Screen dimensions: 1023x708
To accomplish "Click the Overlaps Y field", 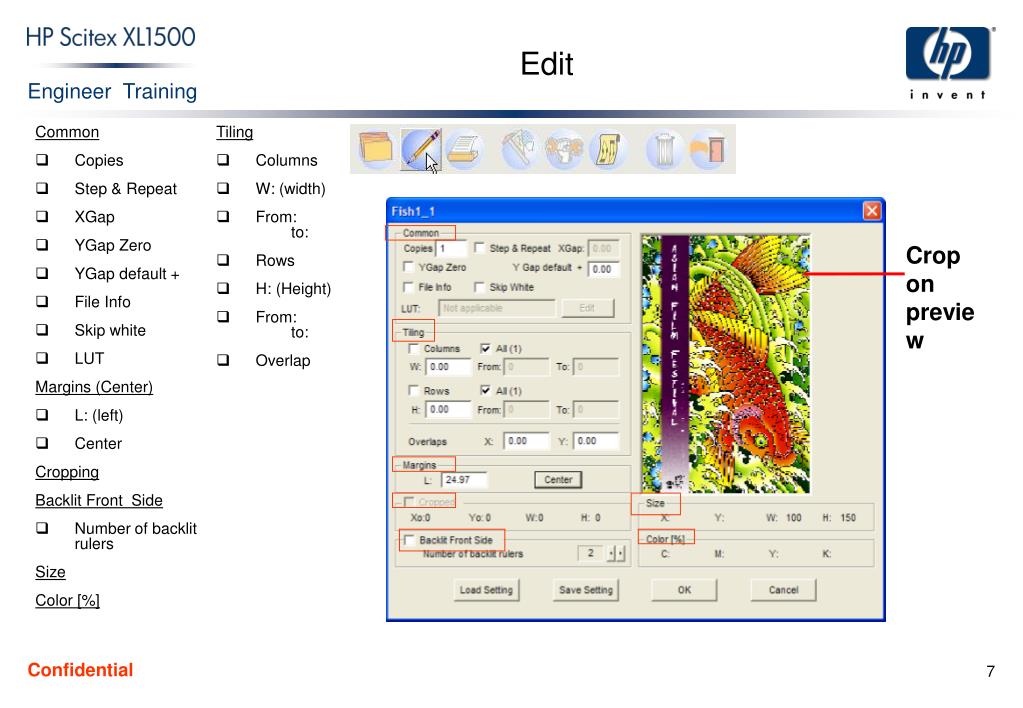I will [x=596, y=441].
